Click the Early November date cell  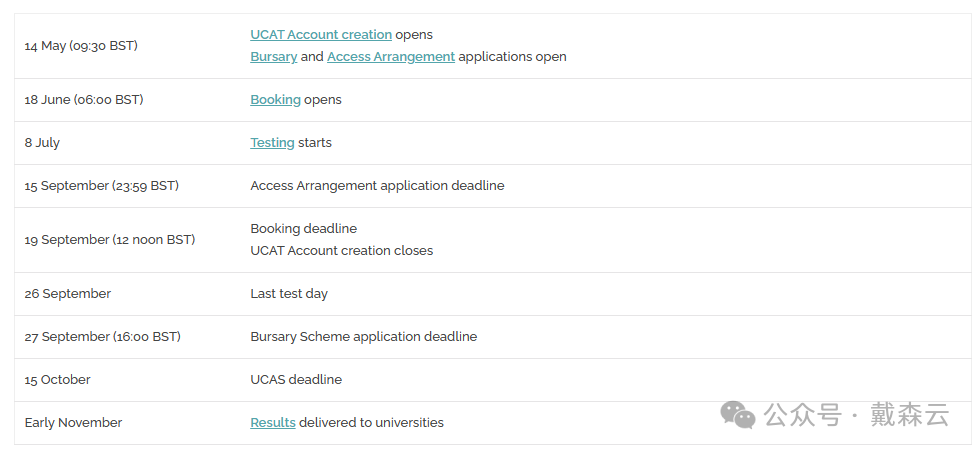tap(73, 423)
